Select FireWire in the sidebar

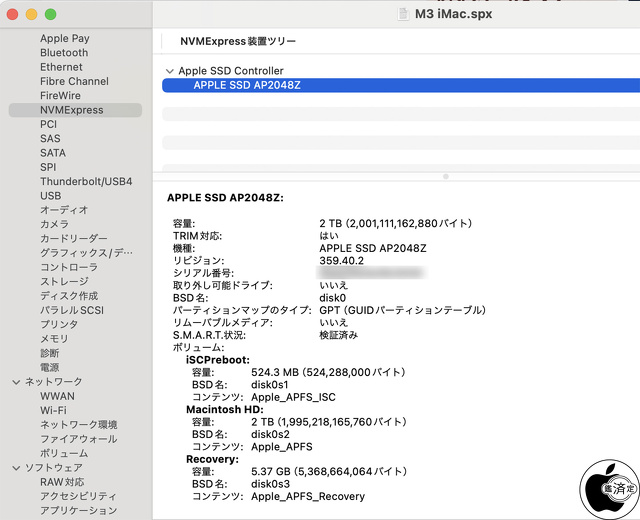point(60,96)
